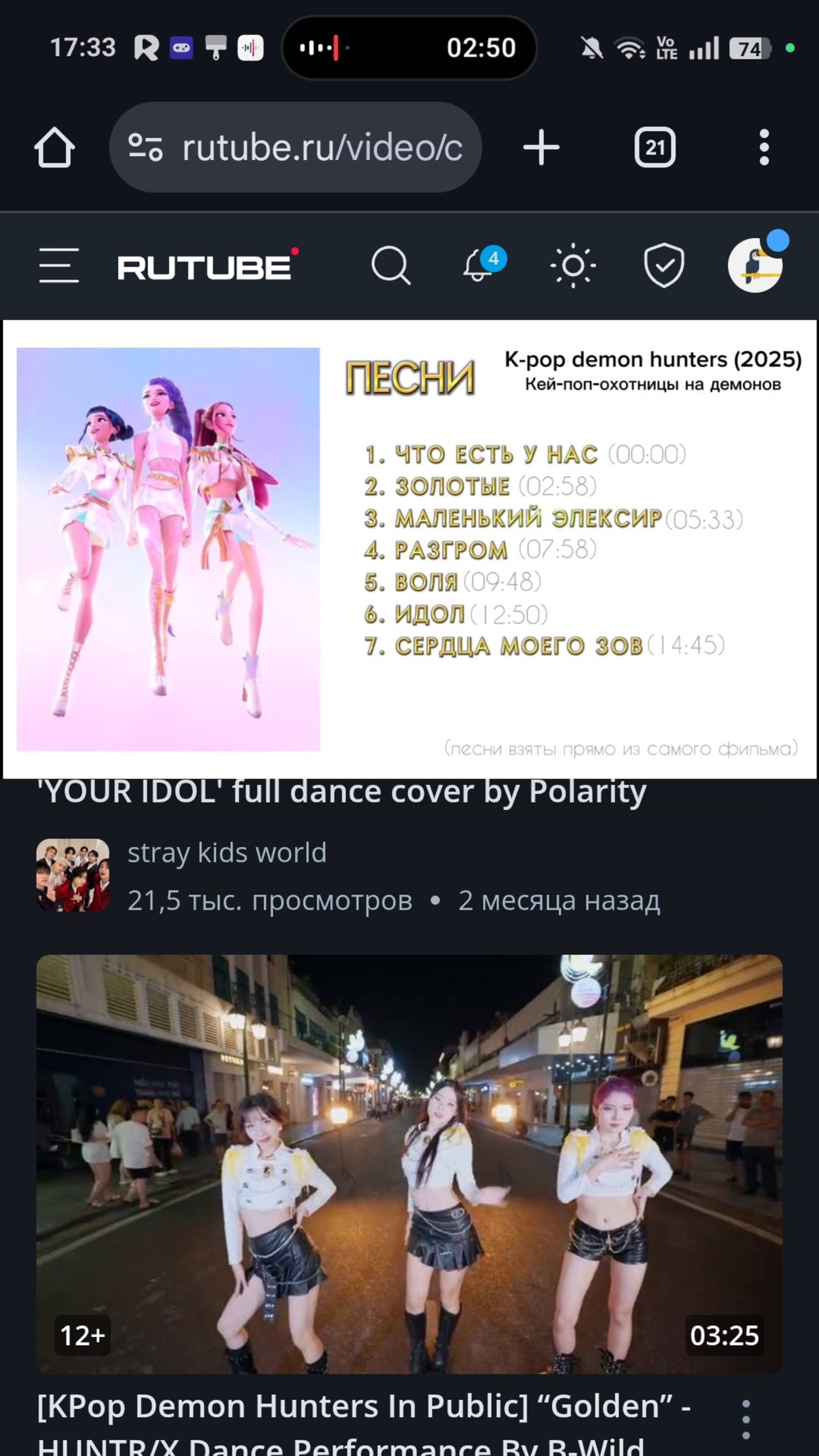Screen dimensions: 819x1456
Task: Tap the rutube.ru address bar
Action: click(296, 147)
